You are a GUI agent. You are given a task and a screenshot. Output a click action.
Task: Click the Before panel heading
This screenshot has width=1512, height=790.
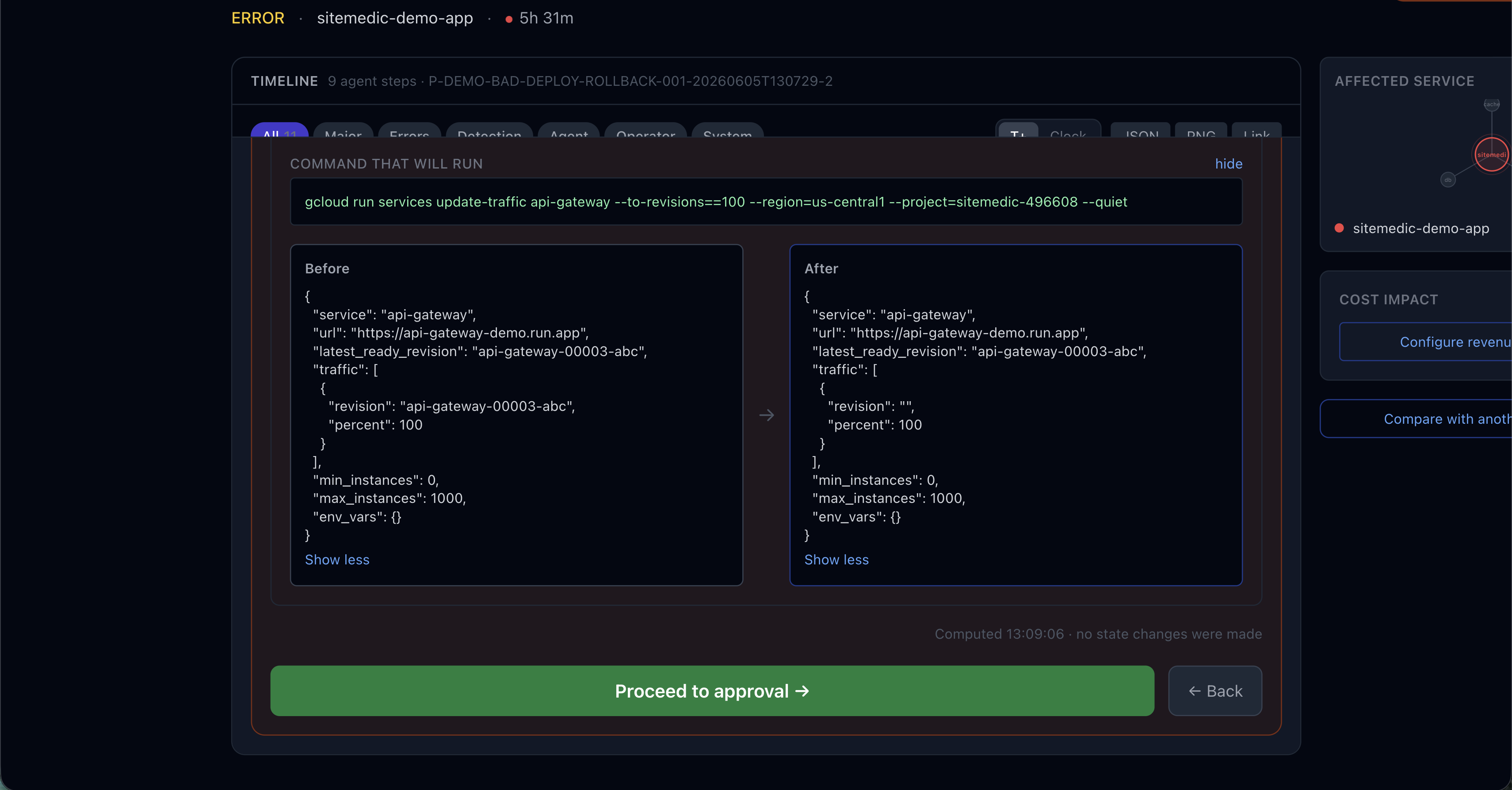point(327,268)
